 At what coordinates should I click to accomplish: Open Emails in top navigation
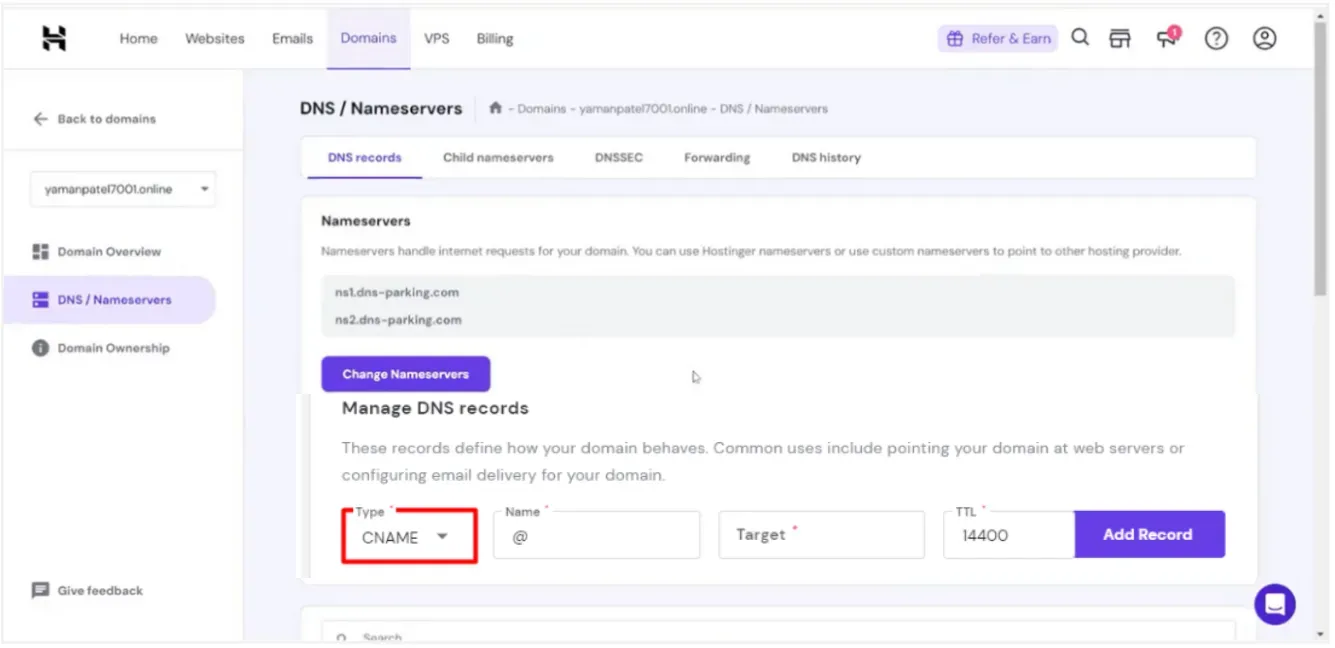292,38
